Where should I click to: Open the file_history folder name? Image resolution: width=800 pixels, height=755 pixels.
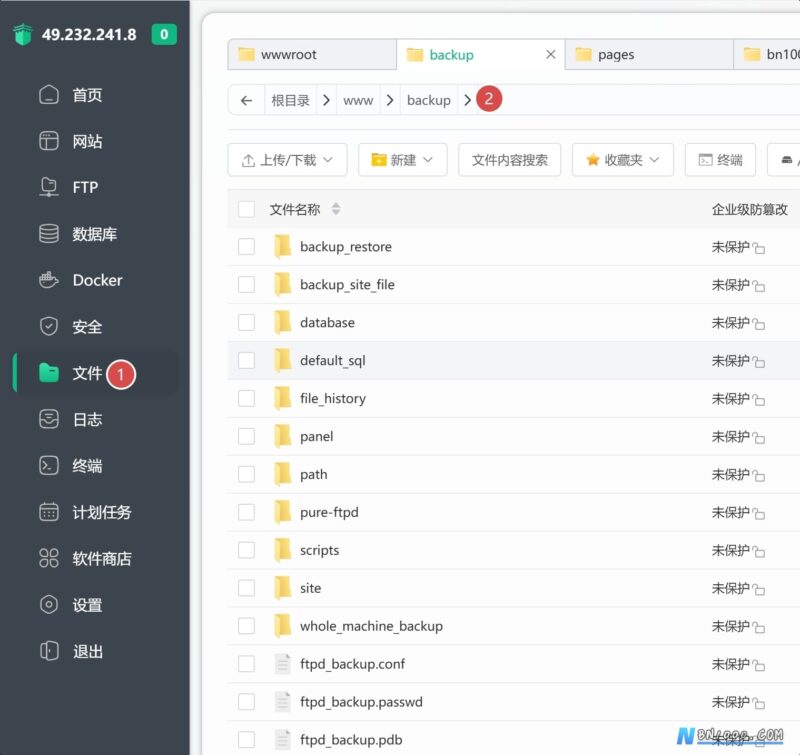pos(333,398)
